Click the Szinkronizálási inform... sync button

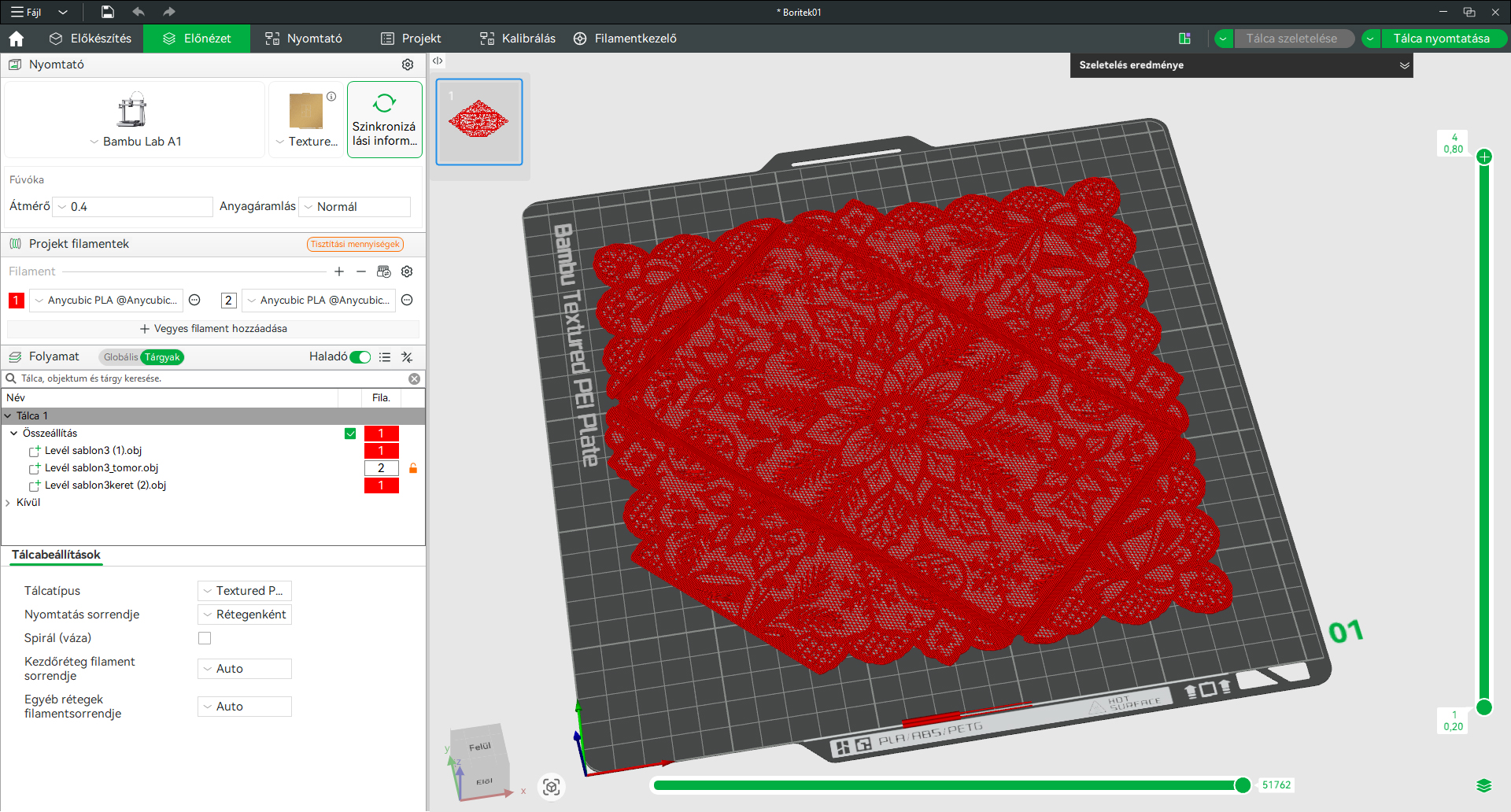(x=385, y=120)
